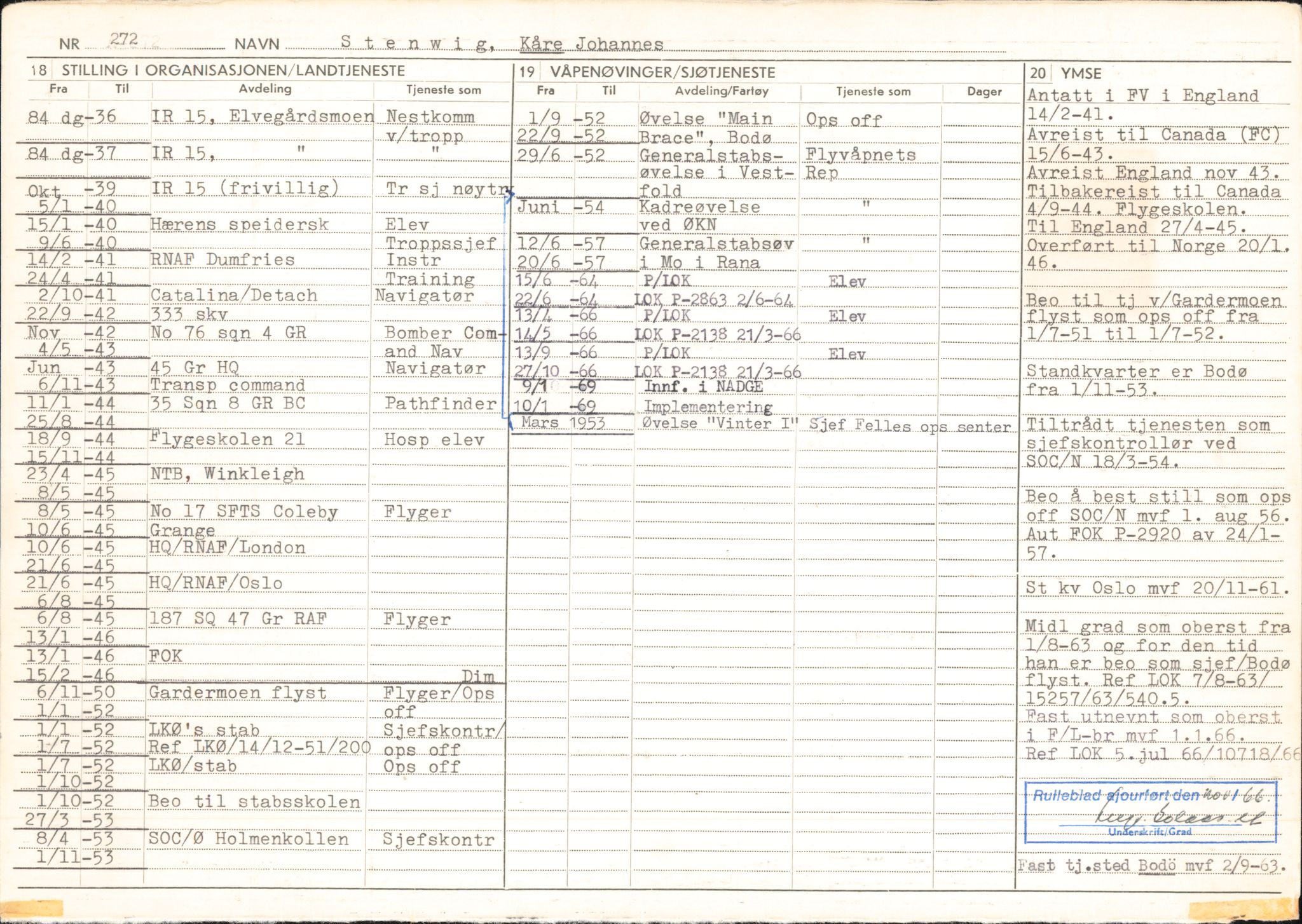
Task: Click the name 'Stenwig, Kåre Johannes'
Action: point(502,43)
